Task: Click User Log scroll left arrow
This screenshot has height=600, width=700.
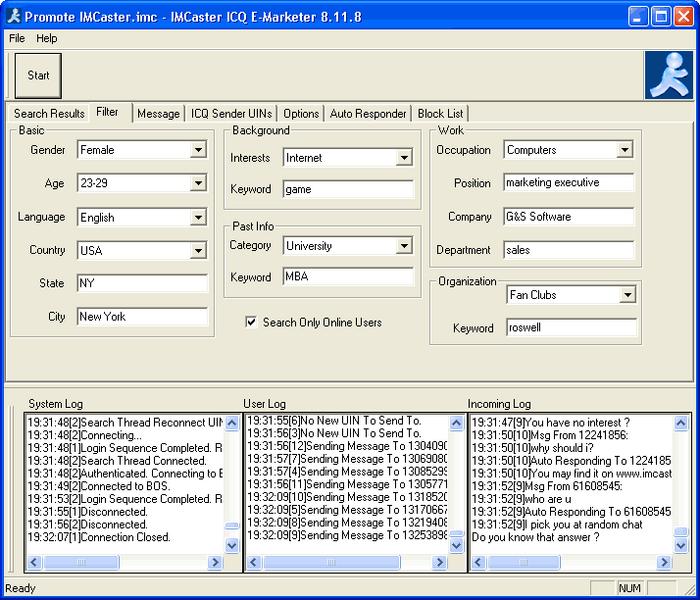Action: [254, 562]
